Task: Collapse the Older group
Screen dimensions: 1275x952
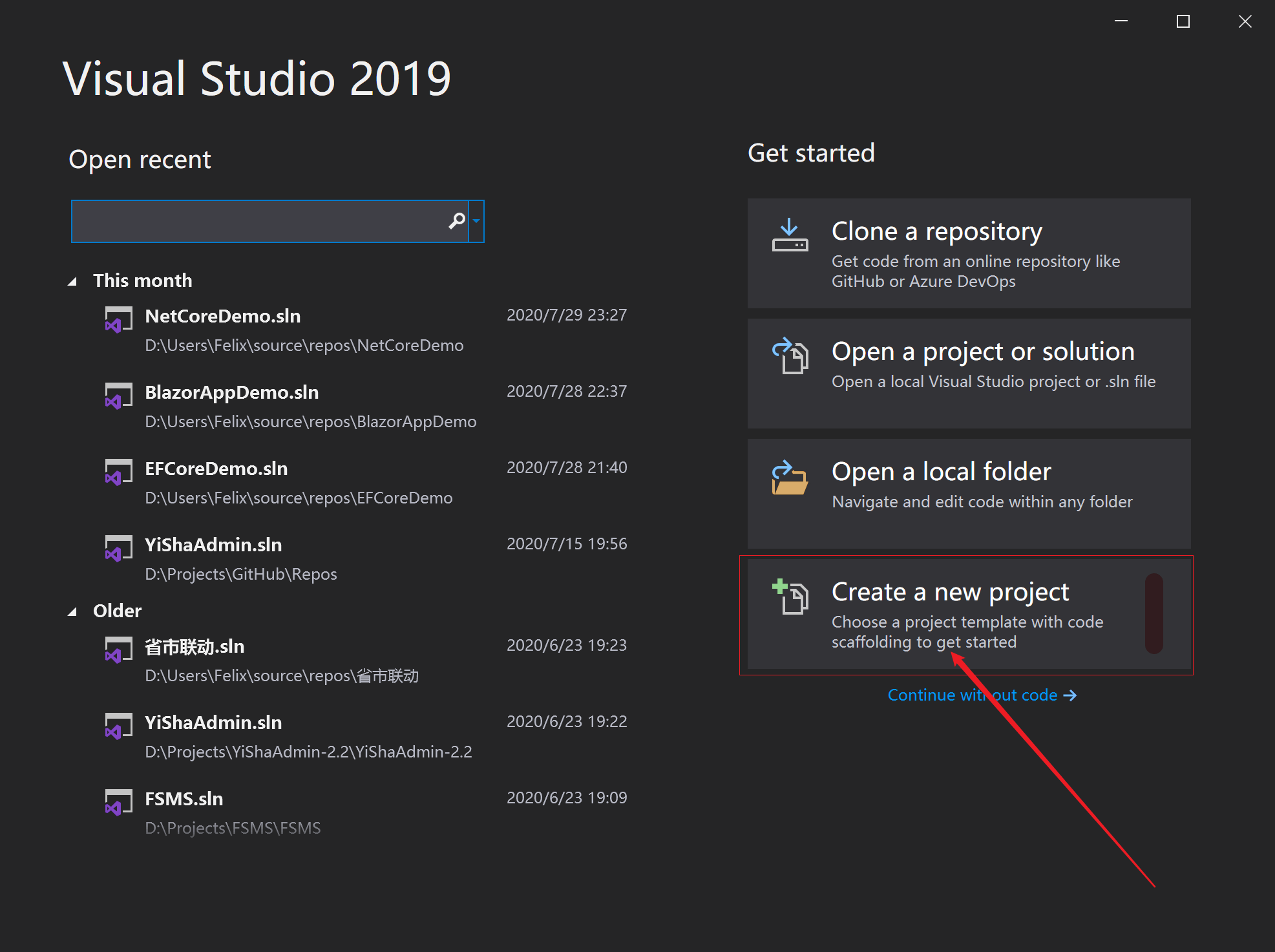Action: pos(72,611)
